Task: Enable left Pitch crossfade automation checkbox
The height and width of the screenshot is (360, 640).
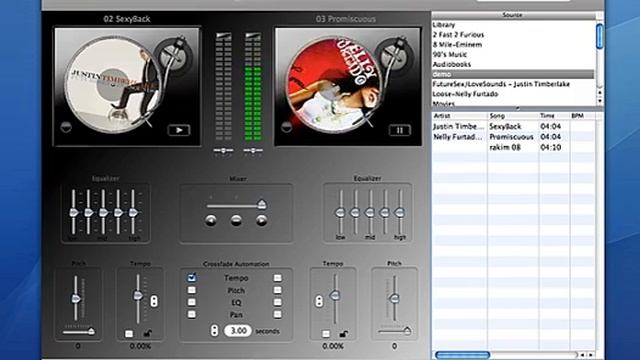Action: [x=191, y=290]
